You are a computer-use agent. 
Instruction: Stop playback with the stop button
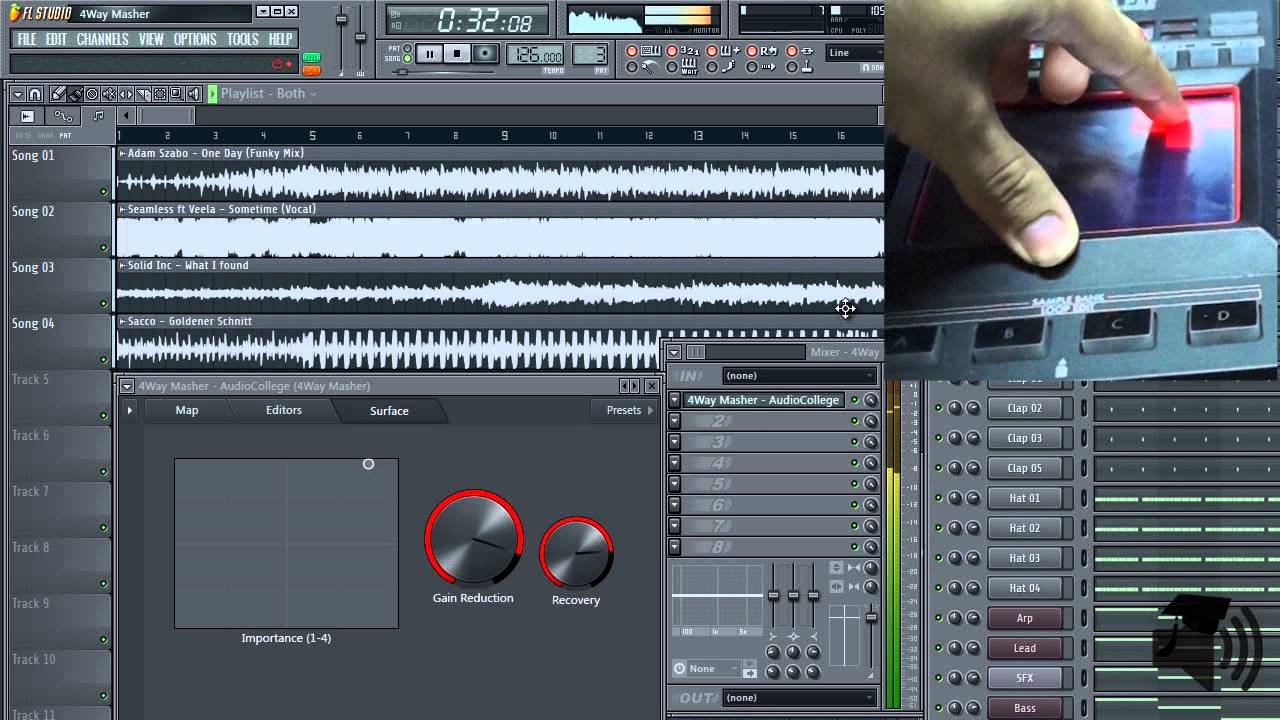[x=457, y=54]
